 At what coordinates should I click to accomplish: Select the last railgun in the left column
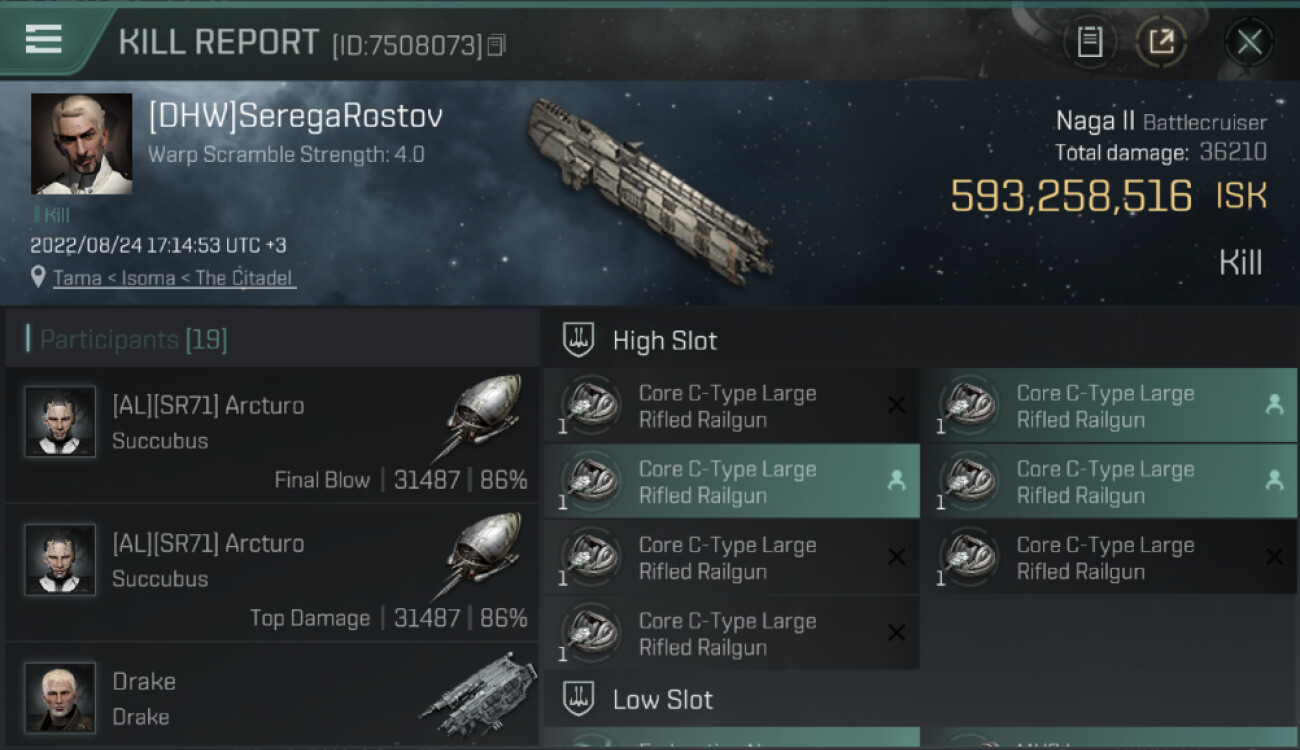[732, 634]
